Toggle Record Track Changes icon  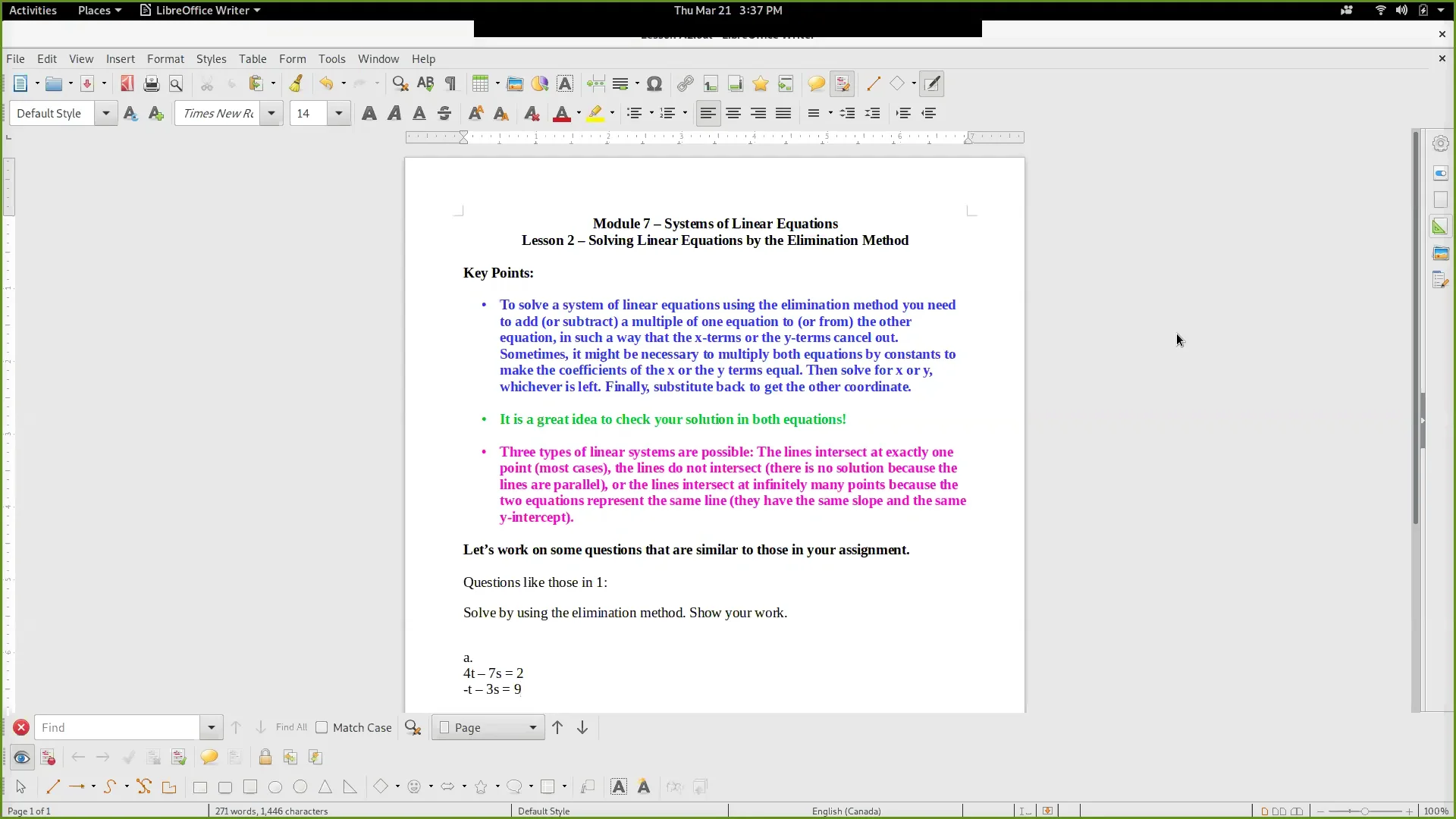(48, 757)
